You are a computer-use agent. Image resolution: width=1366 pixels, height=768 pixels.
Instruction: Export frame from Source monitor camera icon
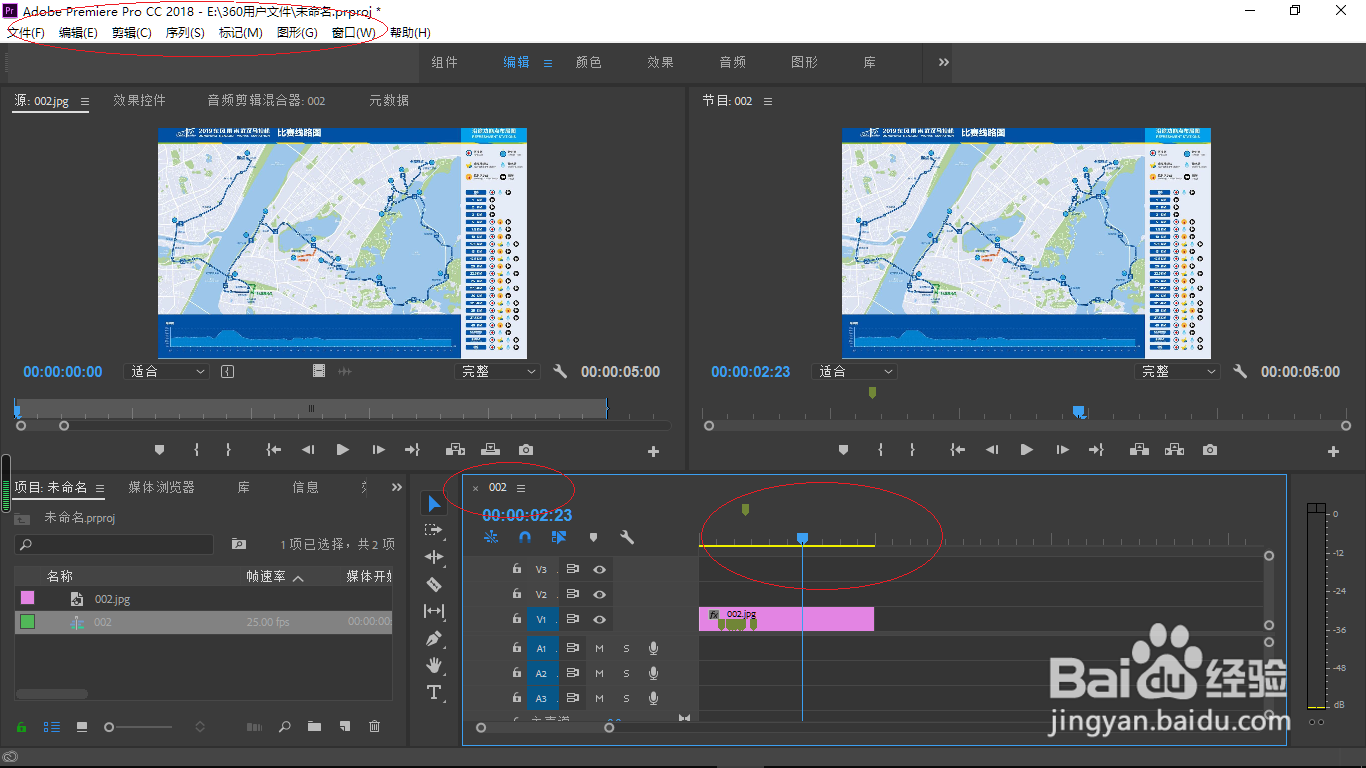[526, 450]
